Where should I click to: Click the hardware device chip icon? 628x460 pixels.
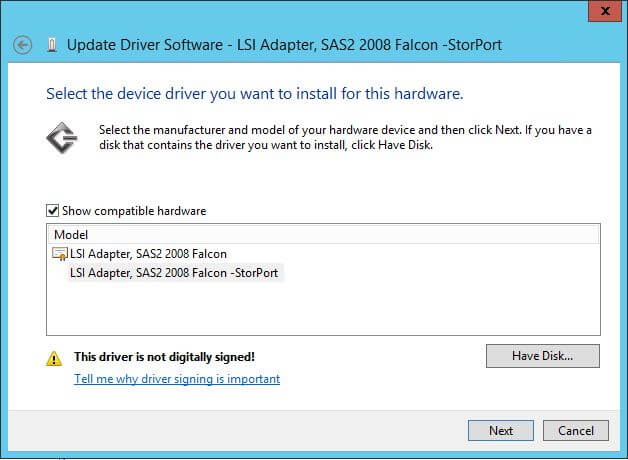(62, 138)
